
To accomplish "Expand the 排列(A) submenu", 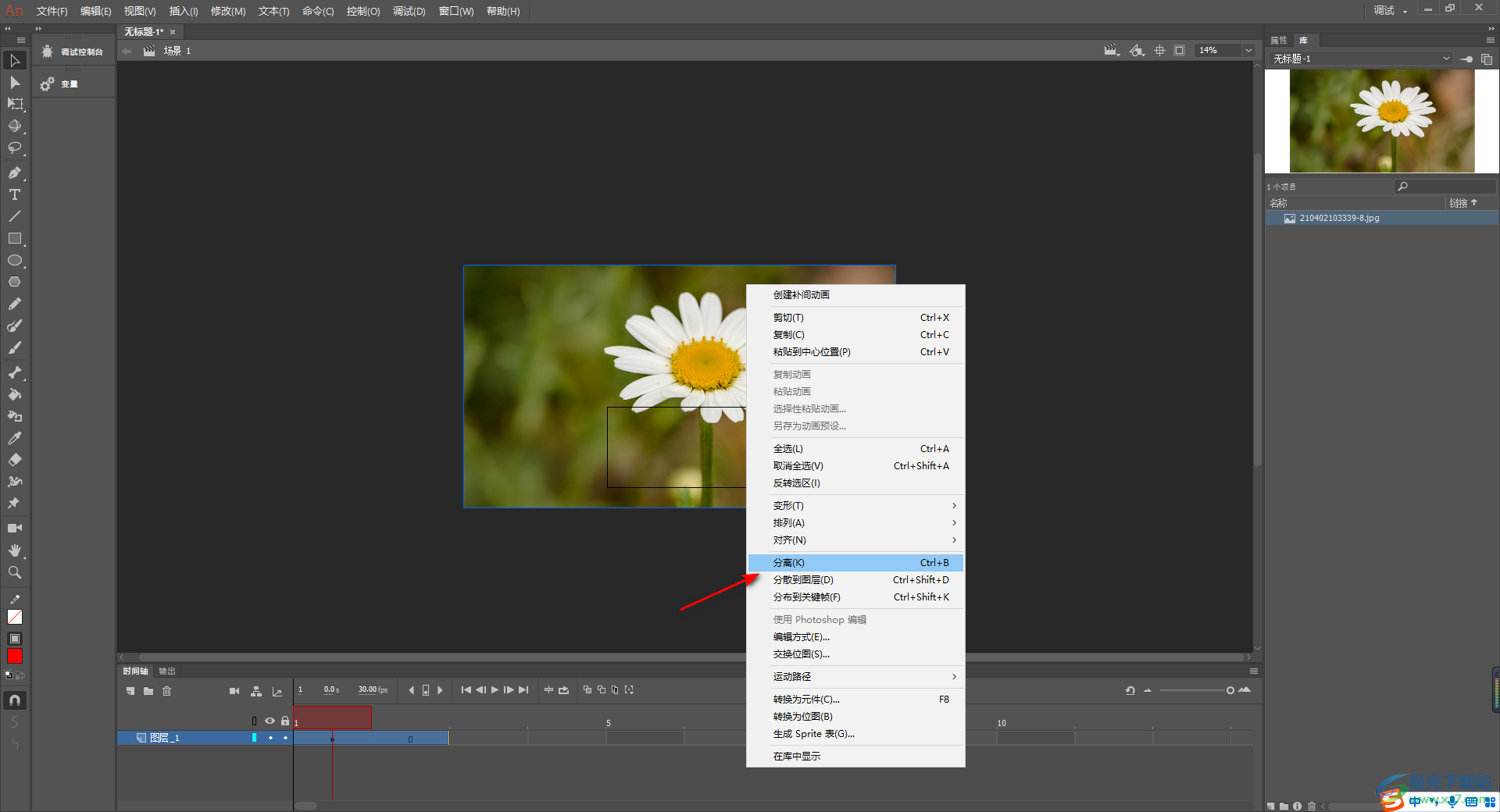I will point(855,523).
